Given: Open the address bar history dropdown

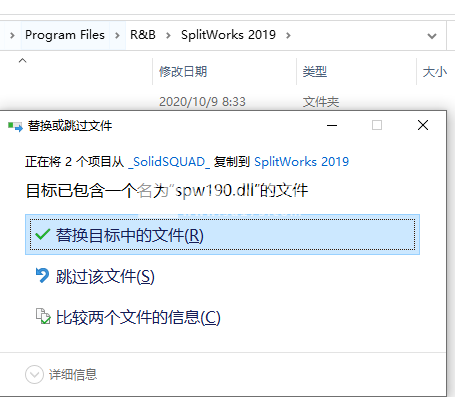Looking at the screenshot, I should tap(432, 36).
